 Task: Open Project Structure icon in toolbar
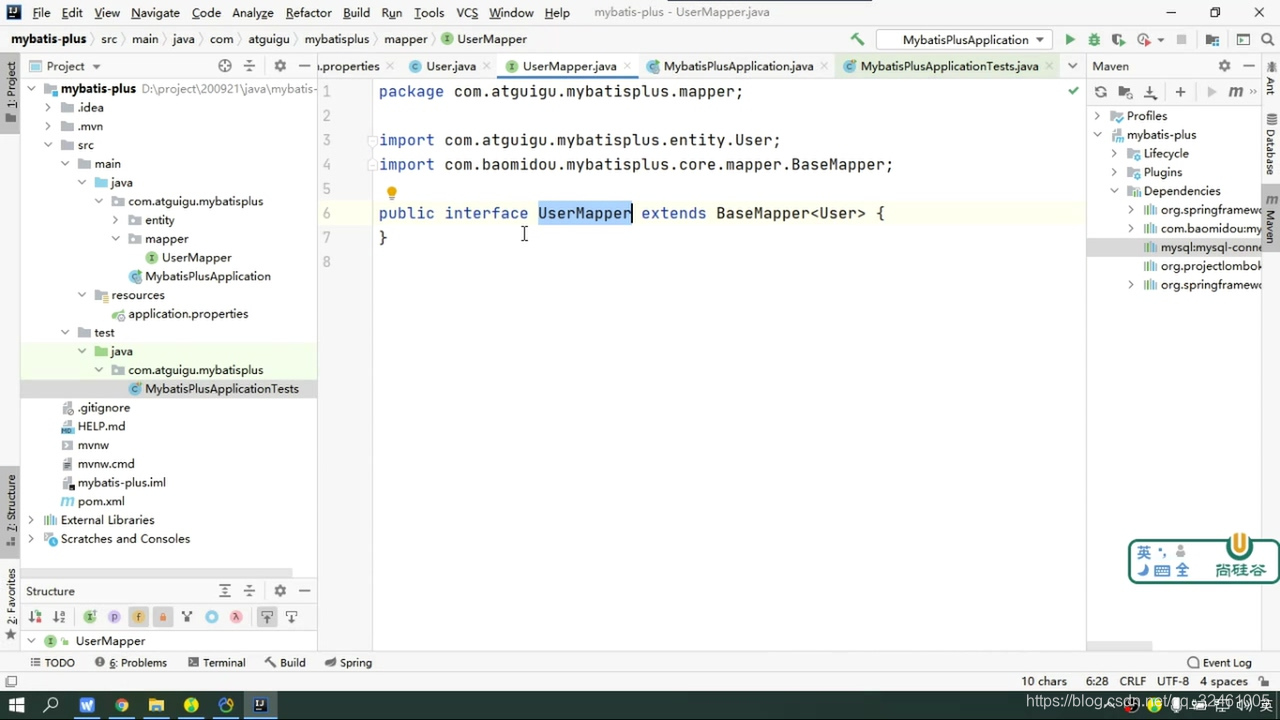tap(1212, 39)
